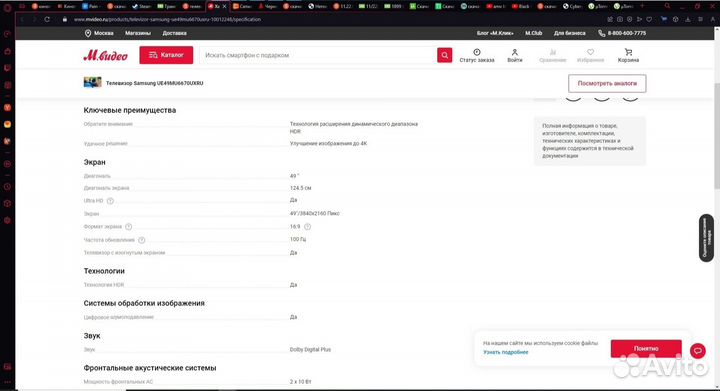Open the М.Видео logo home link
This screenshot has width=720, height=391.
[105, 56]
